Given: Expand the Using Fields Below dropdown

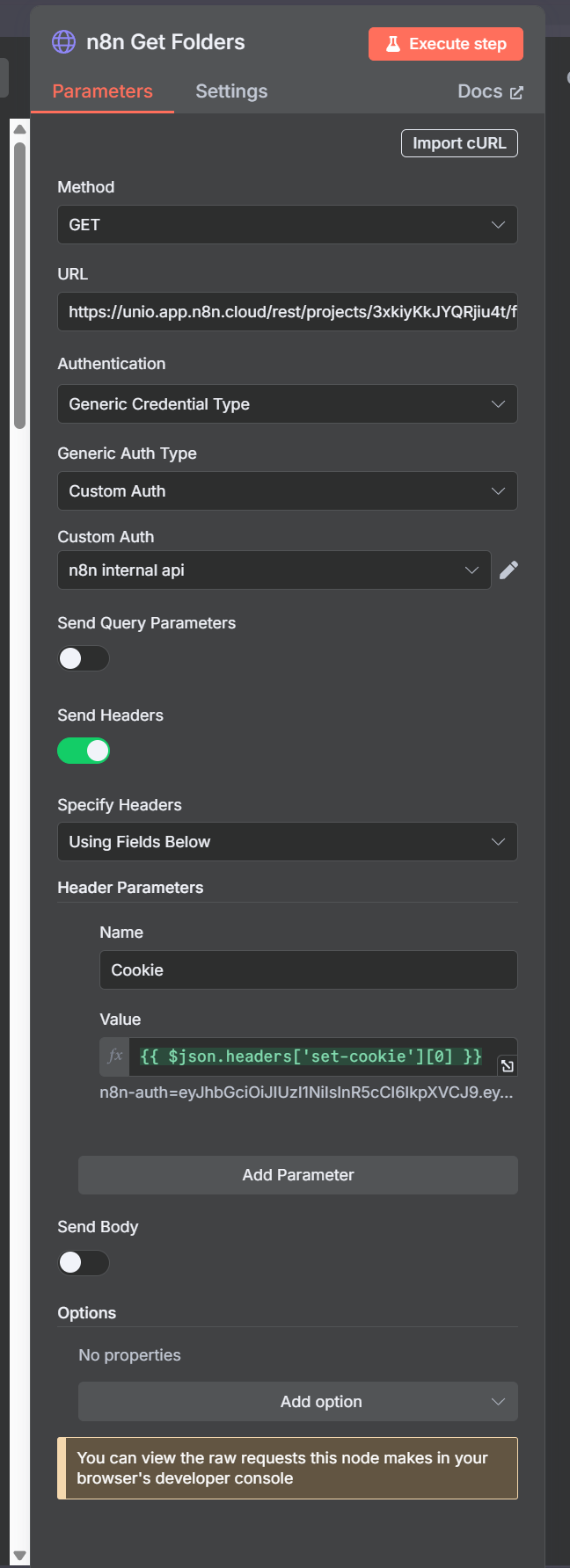Looking at the screenshot, I should [x=288, y=842].
